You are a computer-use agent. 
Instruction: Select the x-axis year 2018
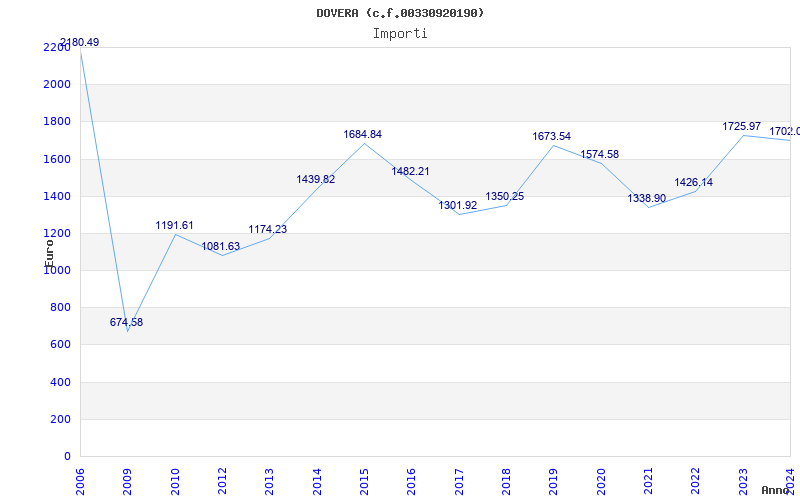click(x=506, y=482)
